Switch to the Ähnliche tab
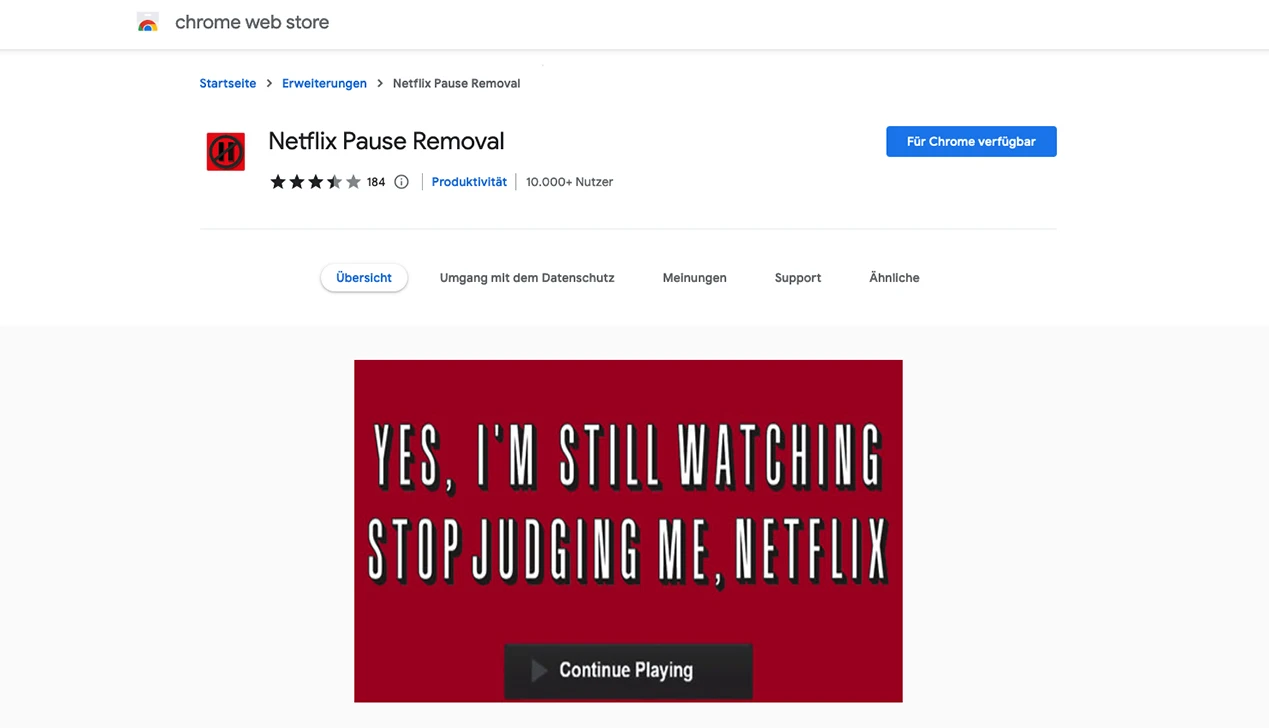The height and width of the screenshot is (728, 1269). pyautogui.click(x=894, y=278)
